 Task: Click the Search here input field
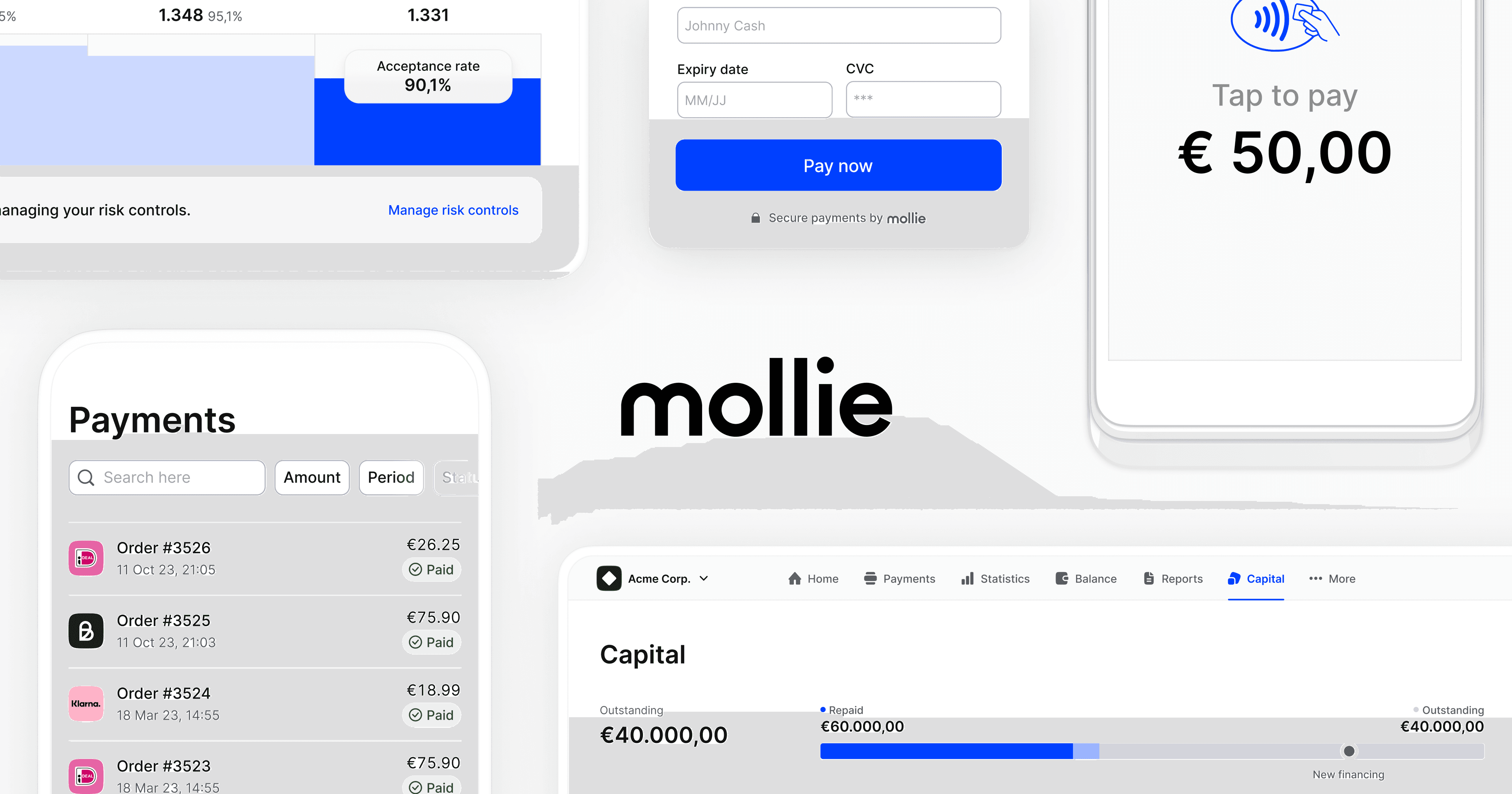[168, 476]
